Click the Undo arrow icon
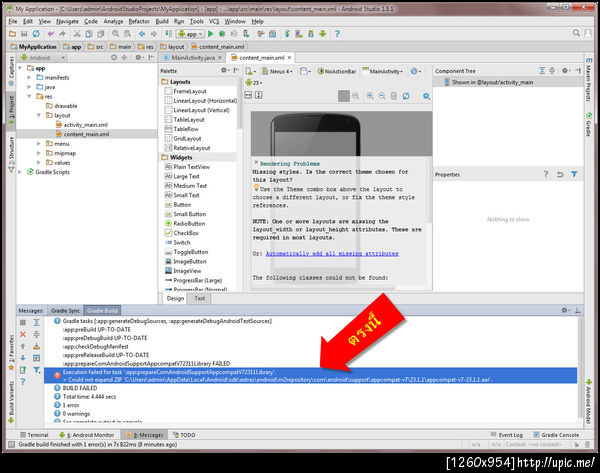The width and height of the screenshot is (600, 473). tap(51, 34)
